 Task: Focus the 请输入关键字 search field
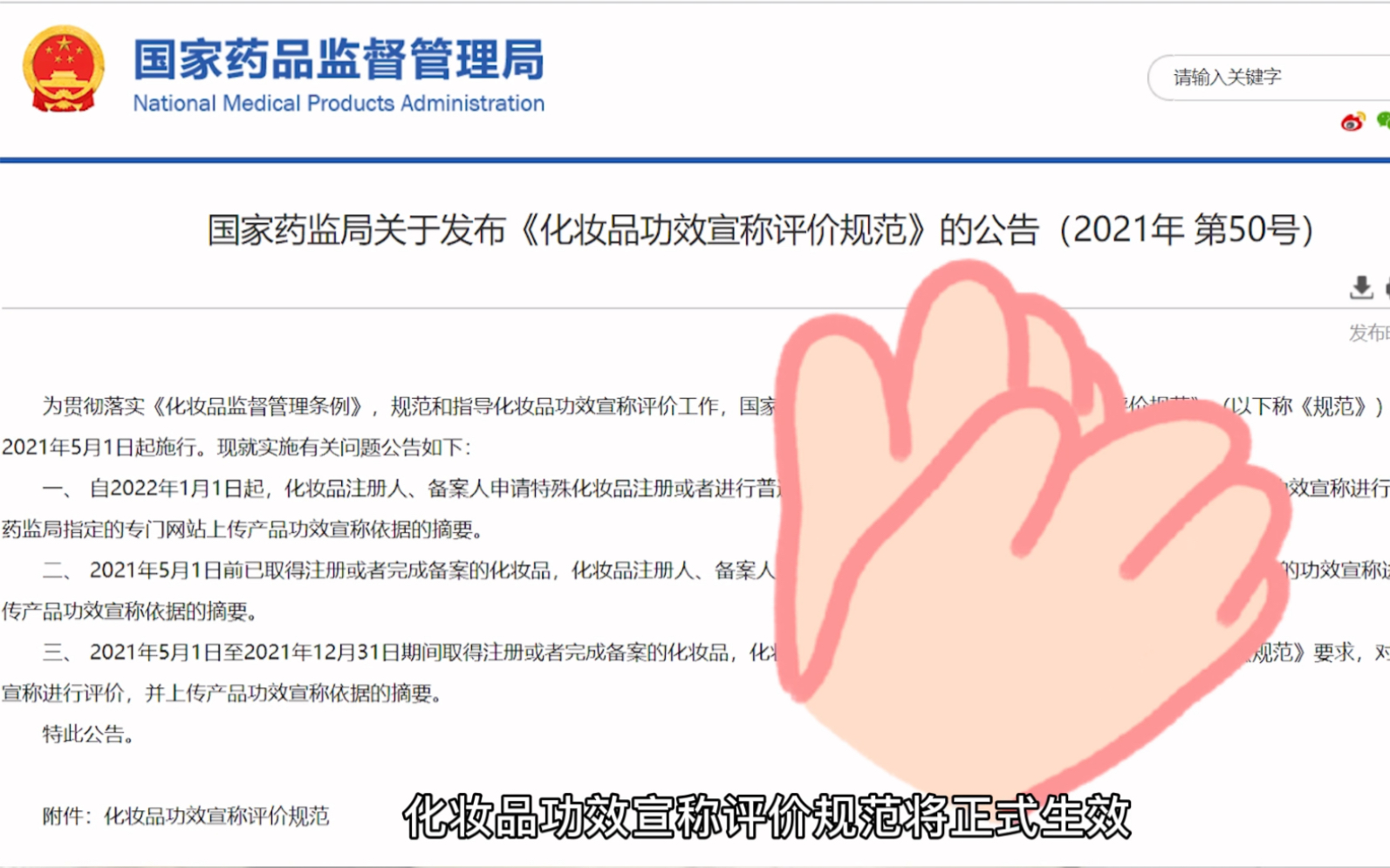point(1269,78)
